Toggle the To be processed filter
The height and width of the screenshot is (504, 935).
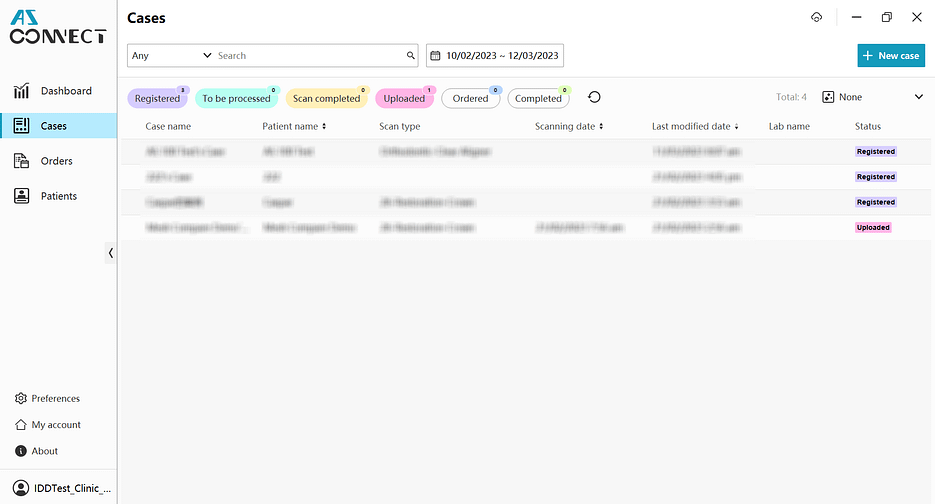pos(236,99)
